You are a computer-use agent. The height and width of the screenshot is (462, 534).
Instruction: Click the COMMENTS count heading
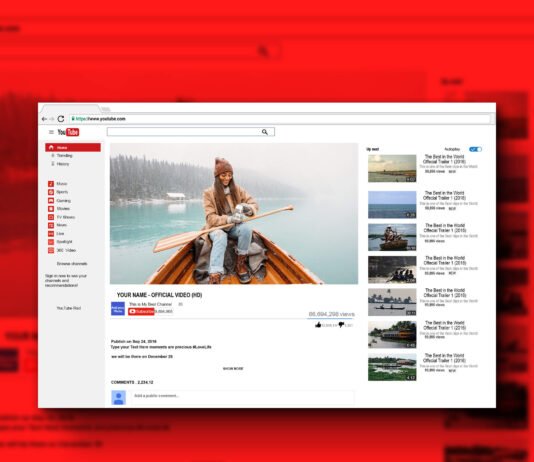[132, 382]
